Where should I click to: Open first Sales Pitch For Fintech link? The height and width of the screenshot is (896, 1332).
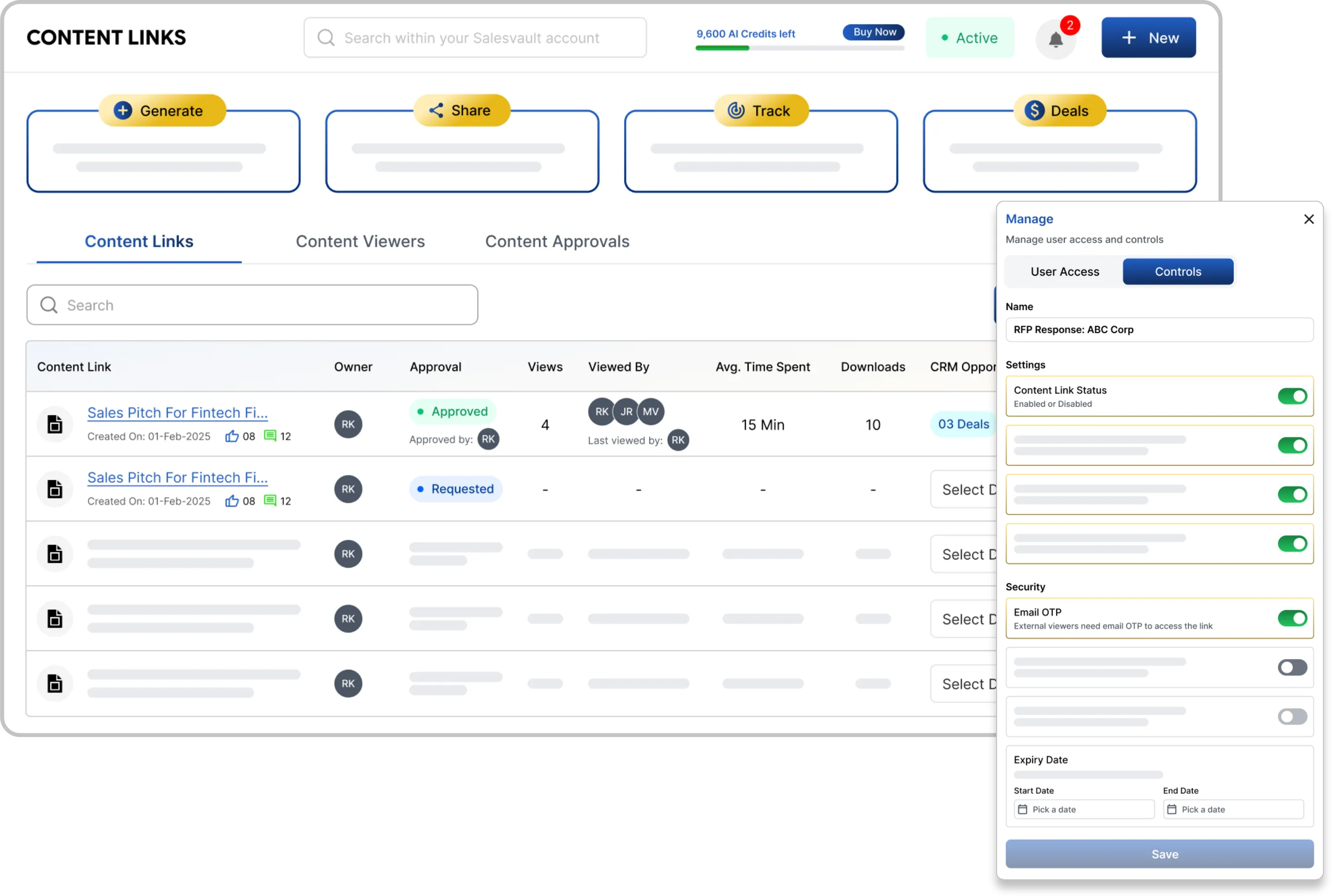[177, 412]
